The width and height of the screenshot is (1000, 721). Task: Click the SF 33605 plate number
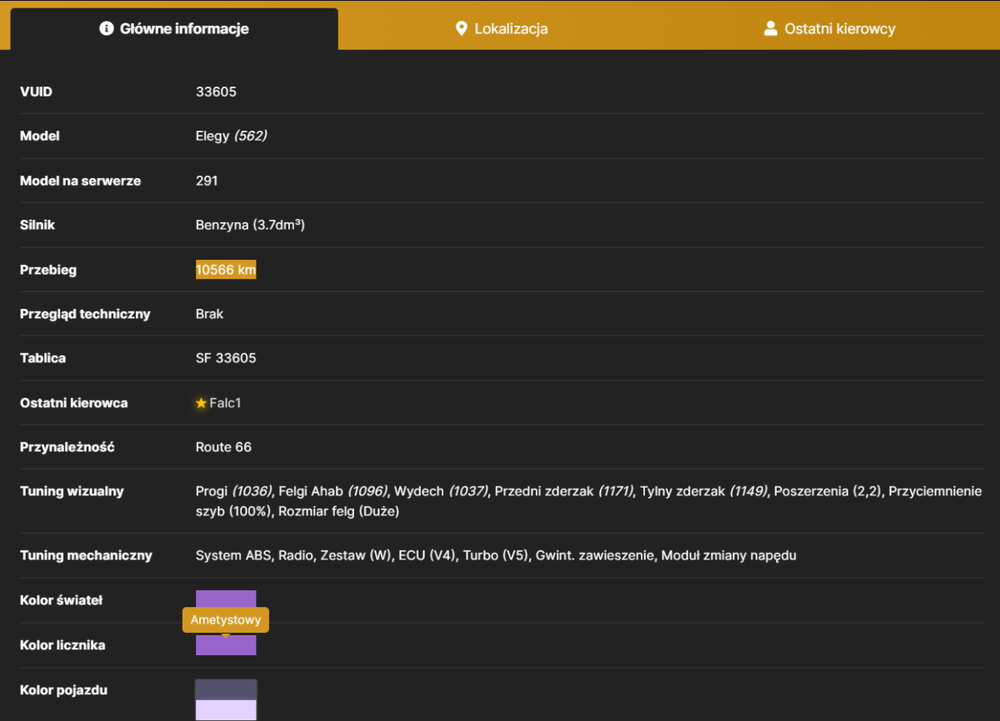pos(226,358)
